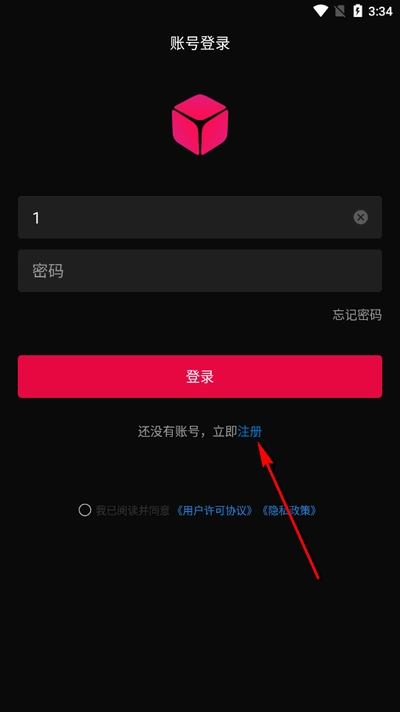The image size is (400, 712).
Task: Tap the 我已阅读并同意 consent label
Action: point(133,510)
